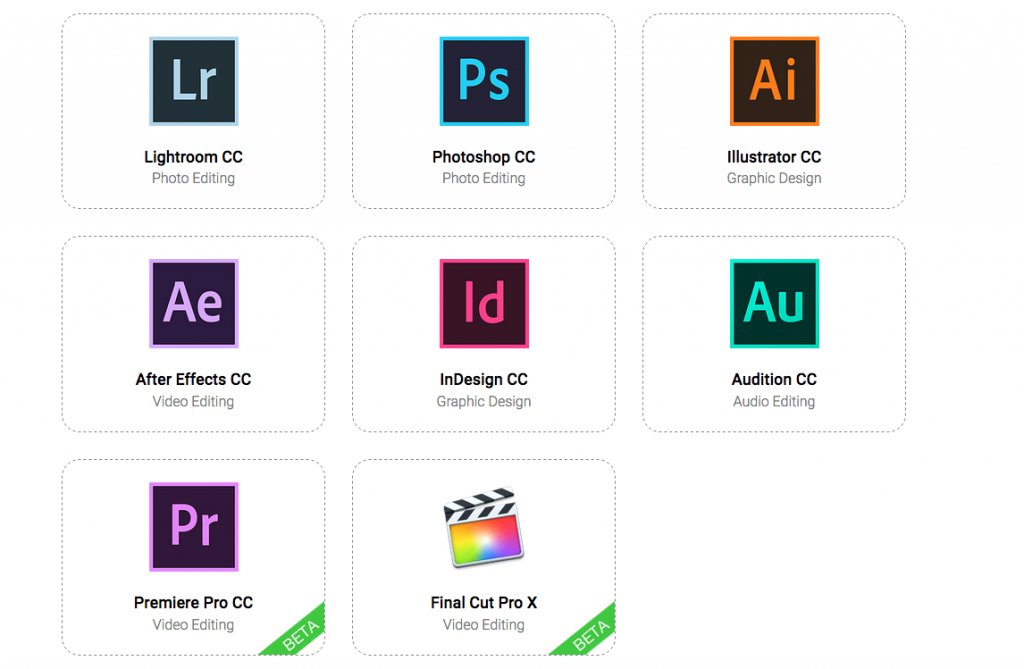Click the Final Cut Pro clapperboard icon
Screen dimensions: 1024x669
click(484, 527)
